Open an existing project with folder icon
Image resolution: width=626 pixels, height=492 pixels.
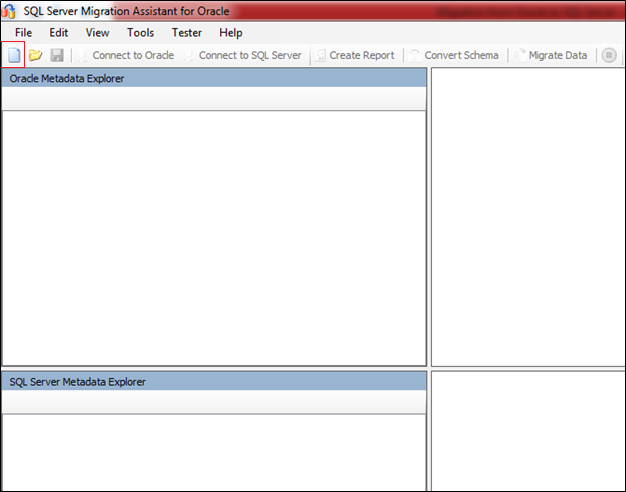tap(36, 55)
